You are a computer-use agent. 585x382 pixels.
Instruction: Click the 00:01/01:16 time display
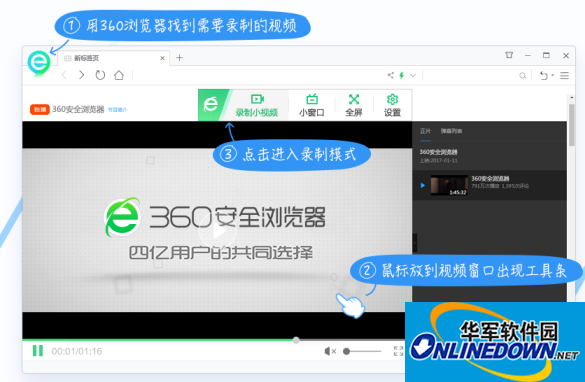(x=77, y=351)
